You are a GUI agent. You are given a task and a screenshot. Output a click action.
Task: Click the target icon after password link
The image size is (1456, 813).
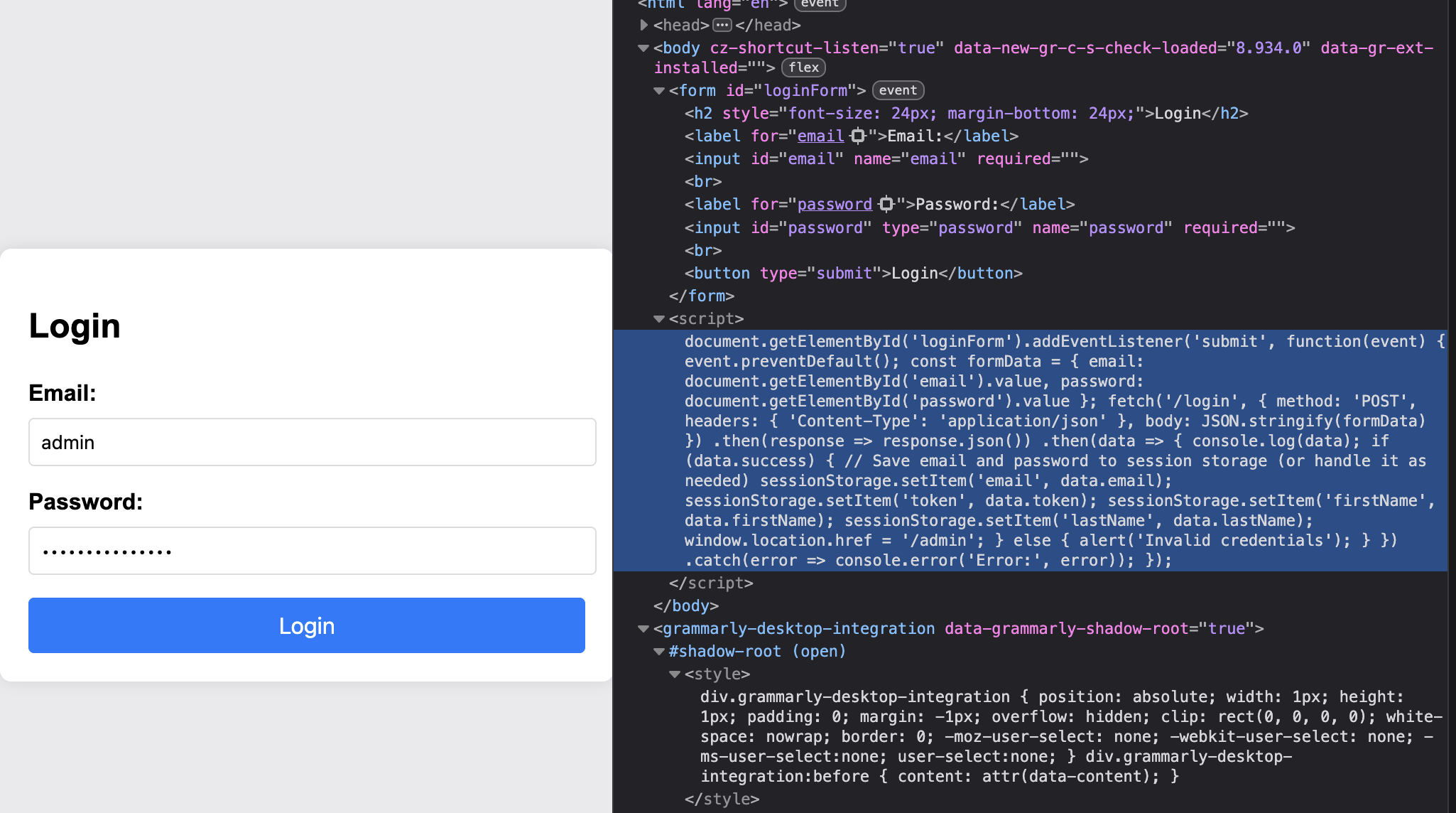(x=886, y=205)
